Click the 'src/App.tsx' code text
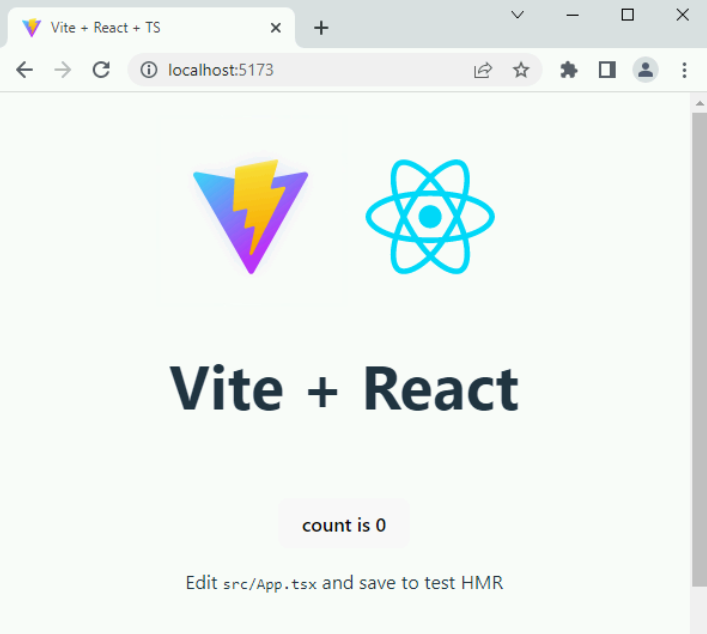This screenshot has height=634, width=707. pos(270,584)
